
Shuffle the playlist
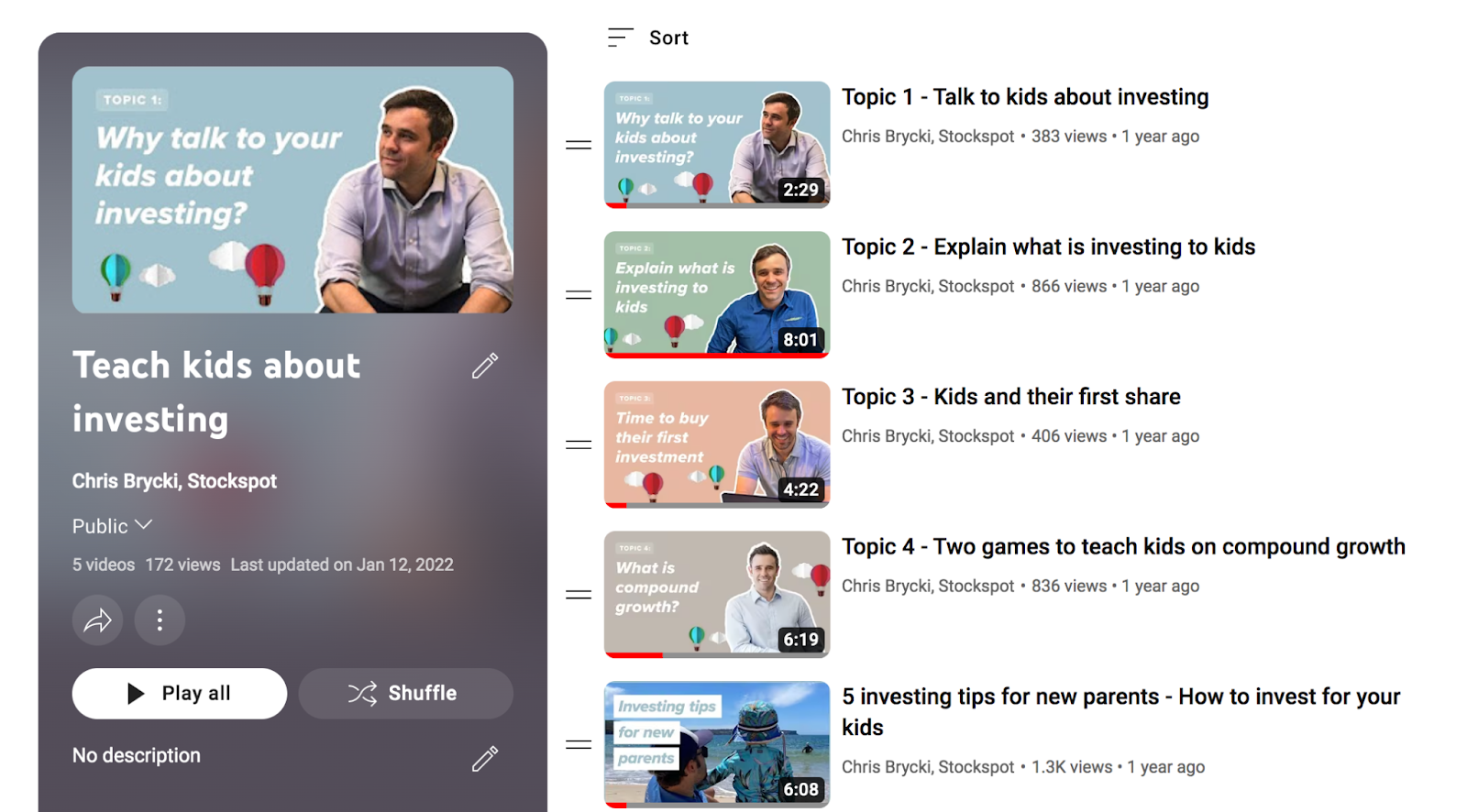405,694
